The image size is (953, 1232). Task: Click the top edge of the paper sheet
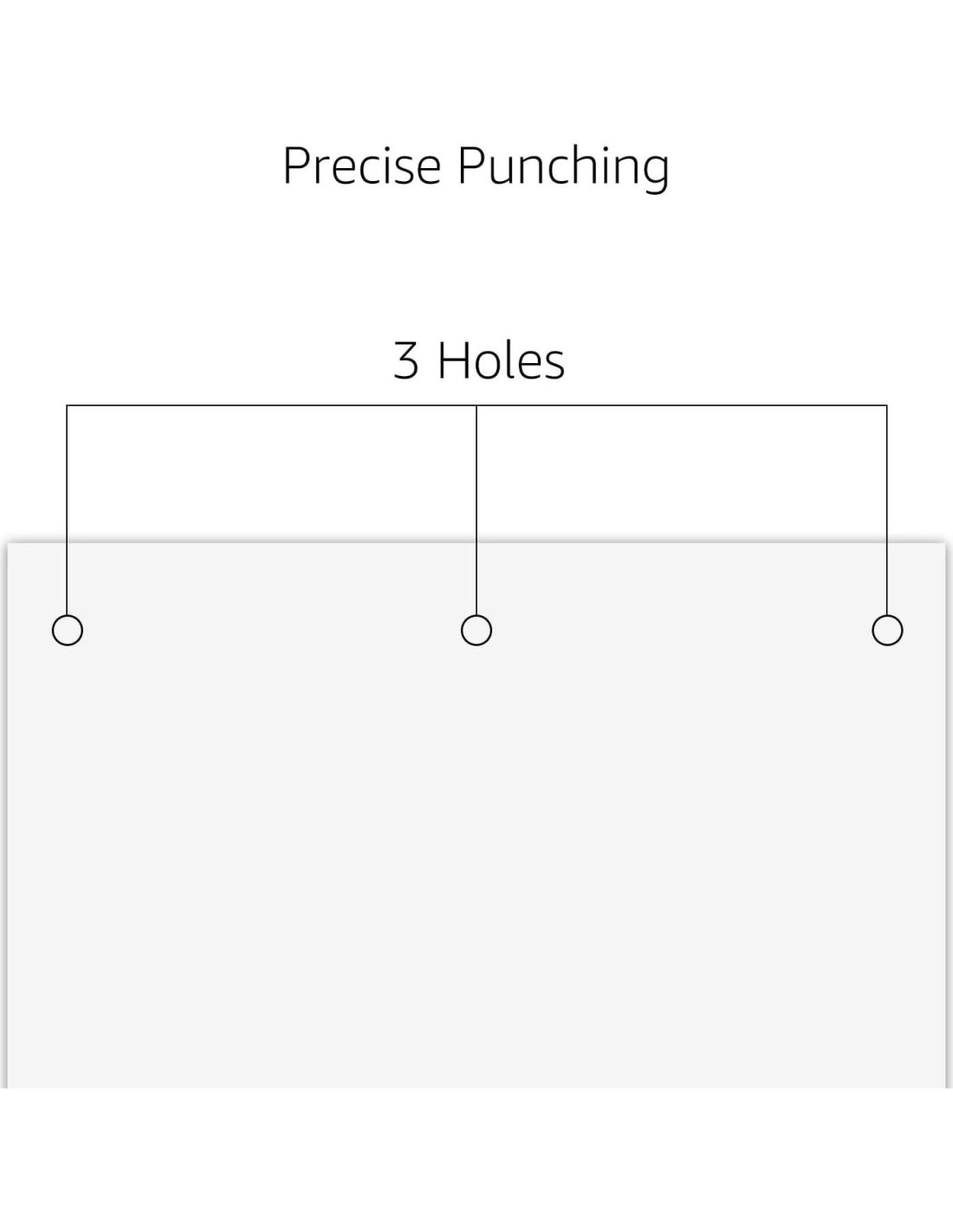pyautogui.click(x=260, y=543)
